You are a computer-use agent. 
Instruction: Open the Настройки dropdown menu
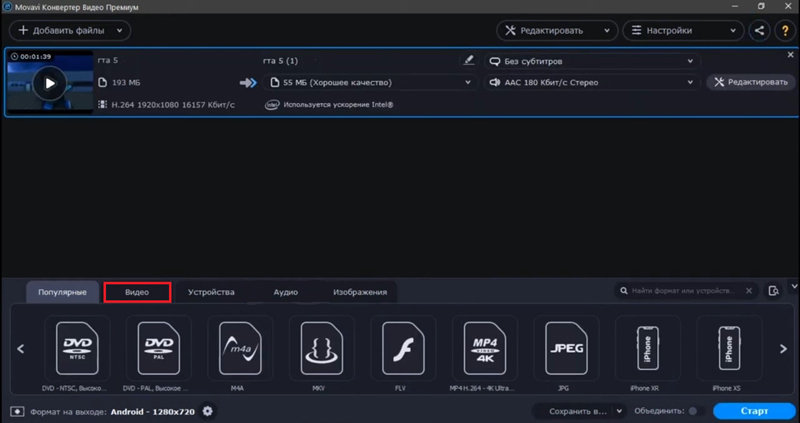coord(683,31)
